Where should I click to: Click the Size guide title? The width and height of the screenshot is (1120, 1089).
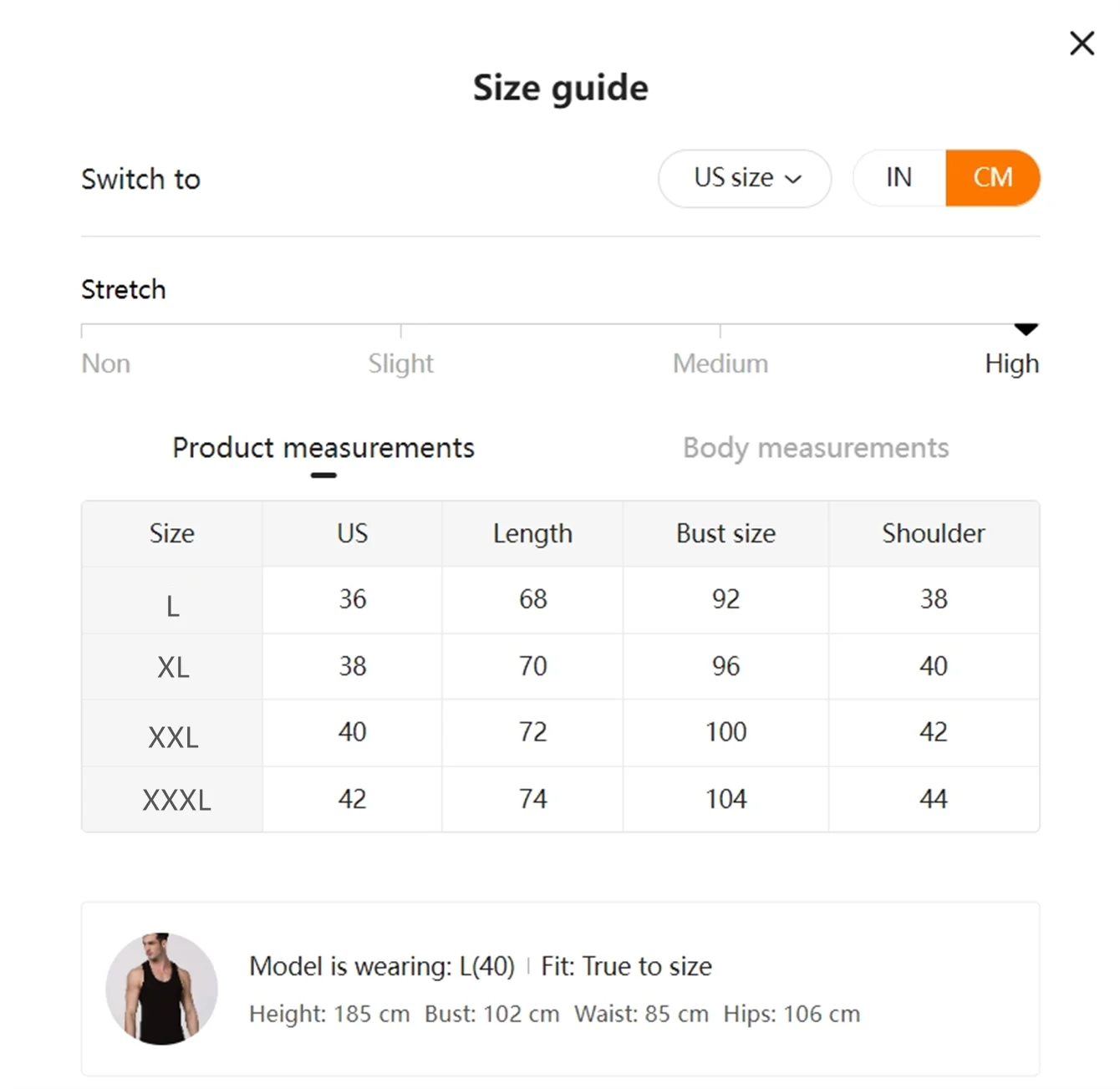(560, 88)
